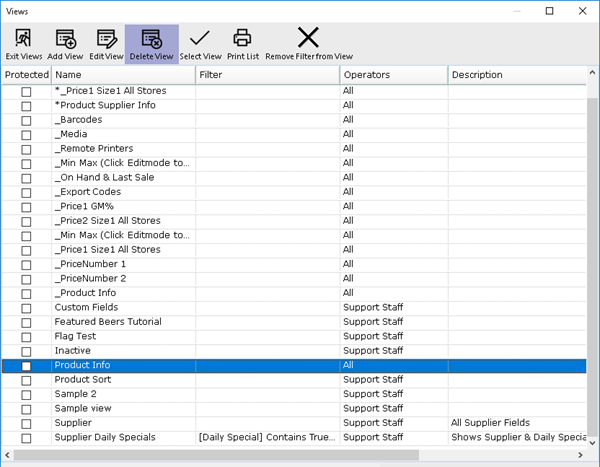Click the Name column header
The height and width of the screenshot is (467, 600).
click(123, 75)
